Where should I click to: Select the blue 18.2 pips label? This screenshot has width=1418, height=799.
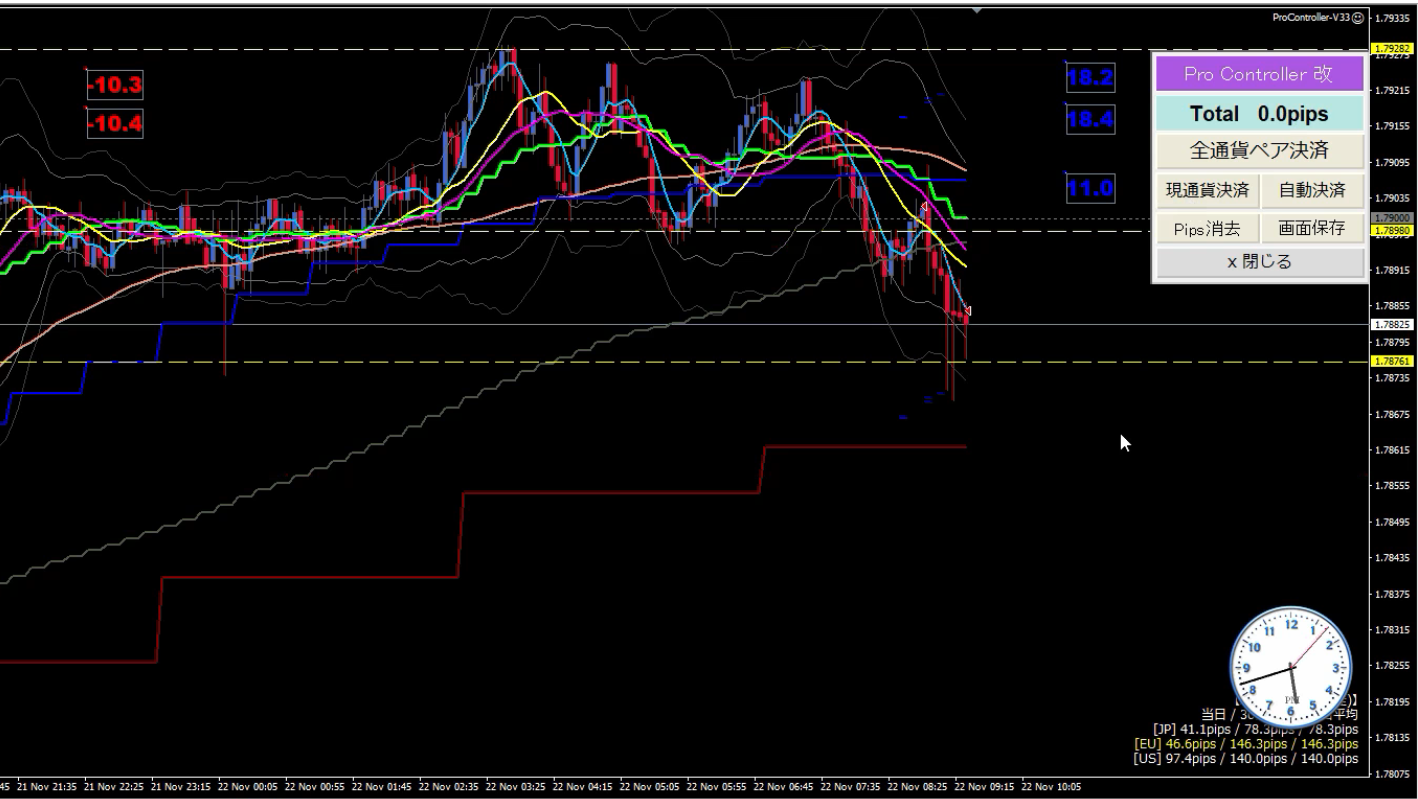[x=1090, y=77]
